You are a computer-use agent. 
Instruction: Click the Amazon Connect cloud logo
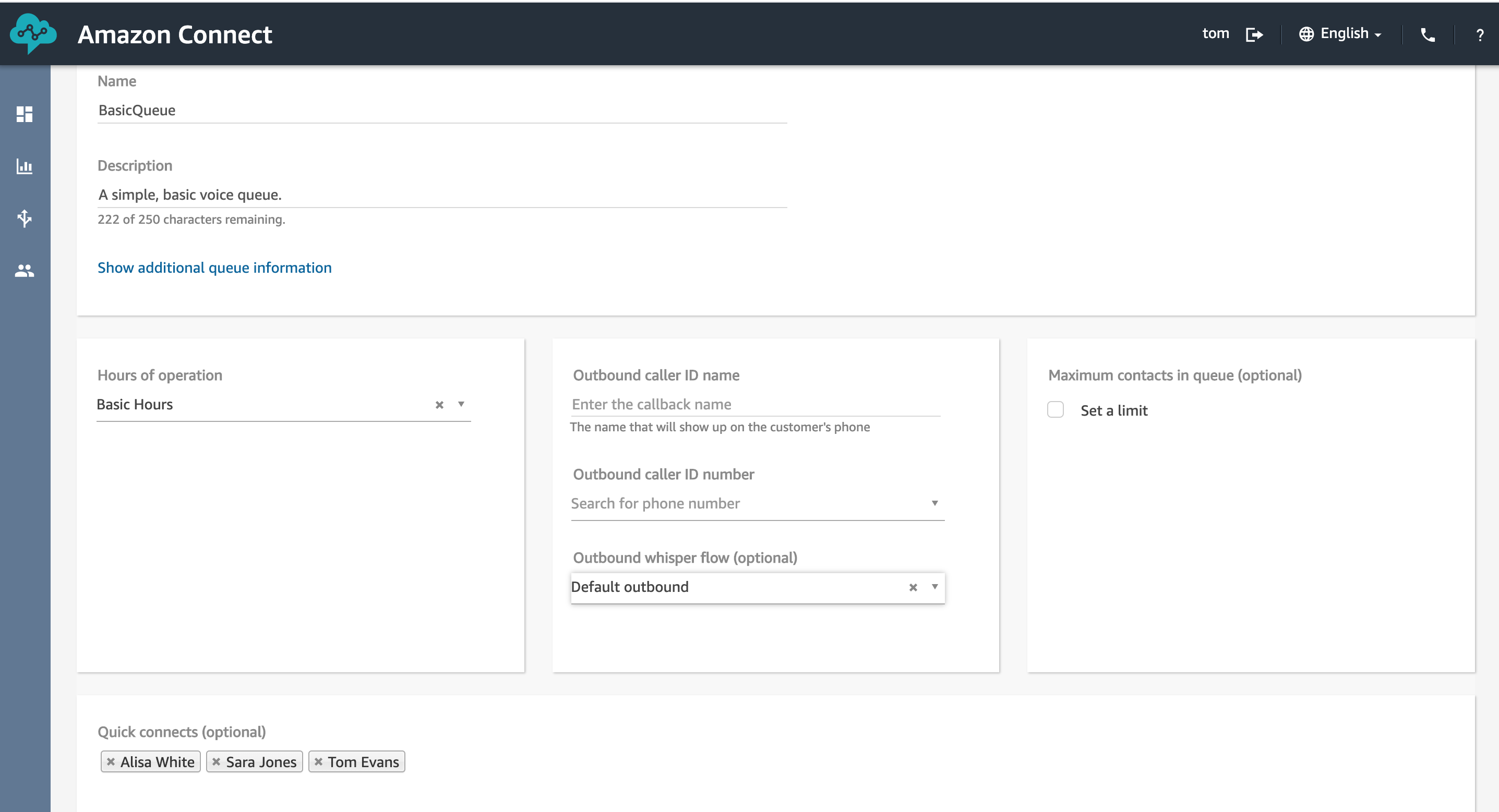(x=33, y=34)
